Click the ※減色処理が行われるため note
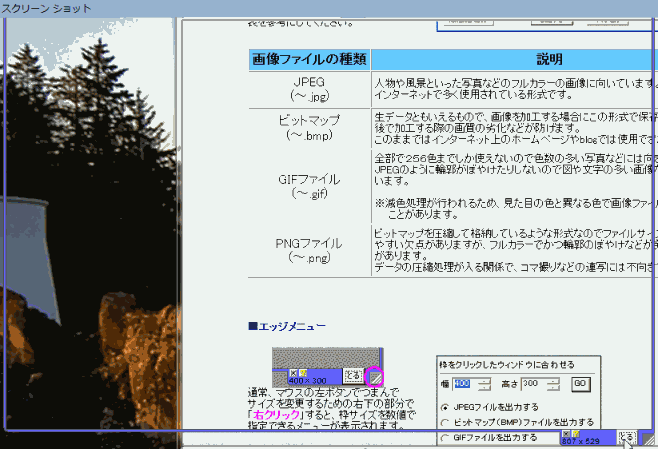Viewport: 658px width, 449px height. pos(516,209)
